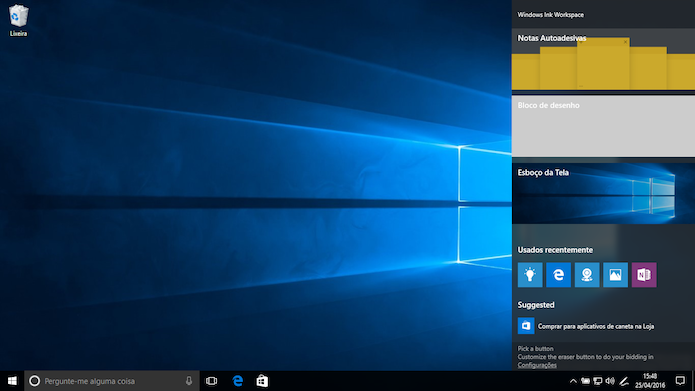The height and width of the screenshot is (391, 695).
Task: Open Action Center notifications icon
Action: [x=680, y=381]
